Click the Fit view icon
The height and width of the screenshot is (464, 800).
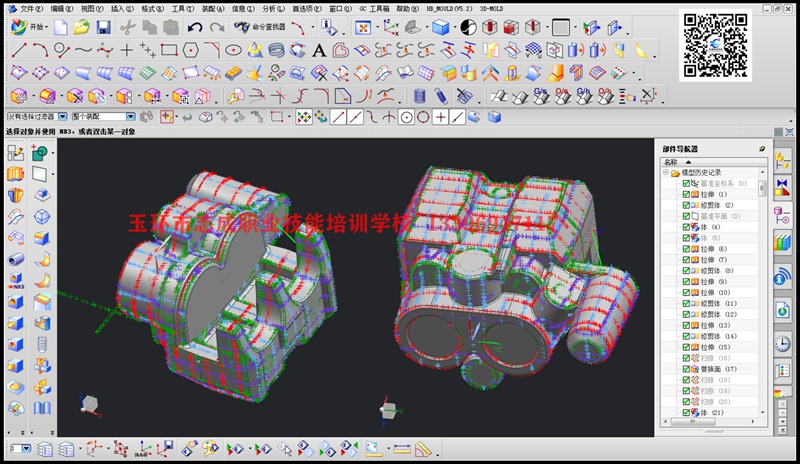click(x=363, y=27)
